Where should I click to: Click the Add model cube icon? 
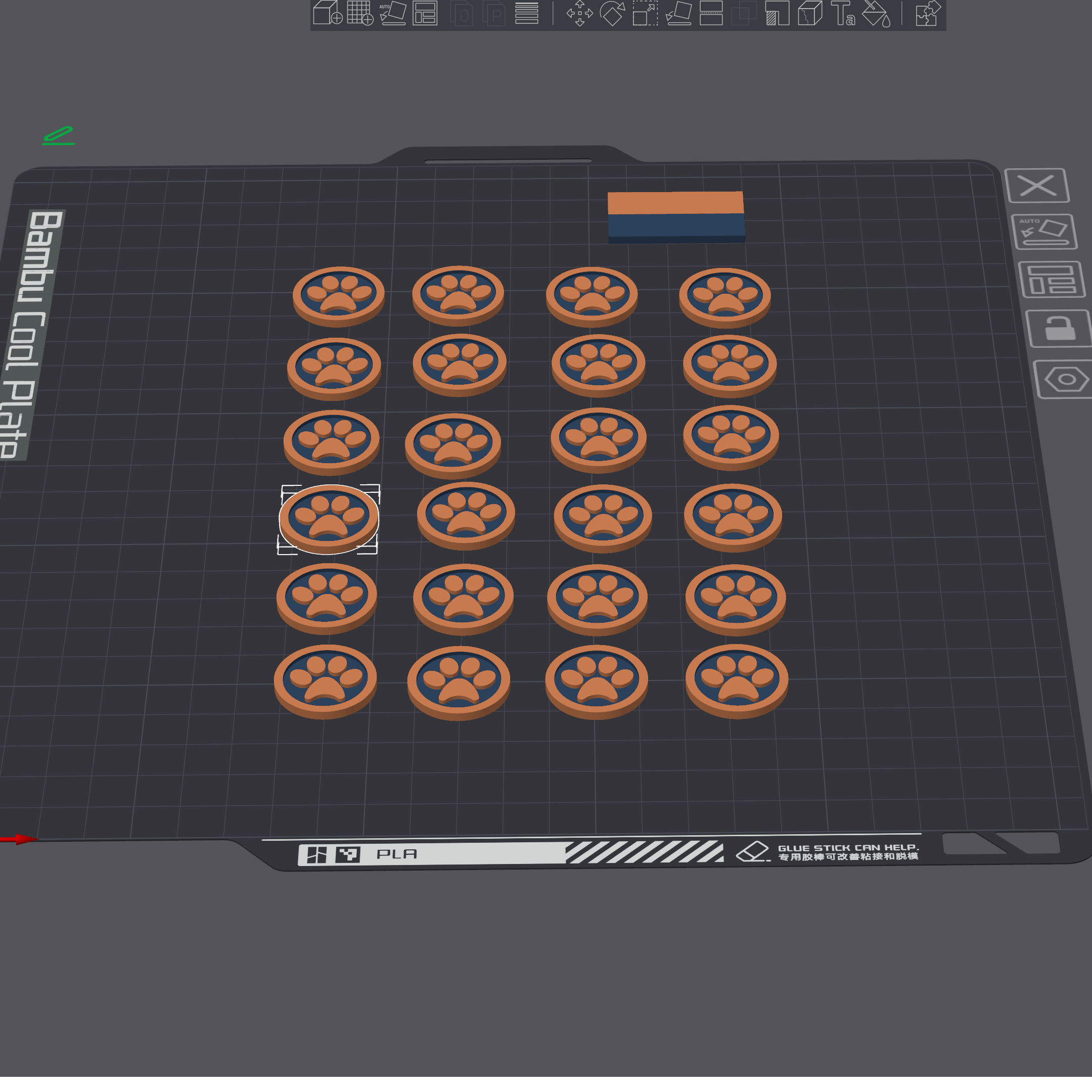[x=328, y=13]
